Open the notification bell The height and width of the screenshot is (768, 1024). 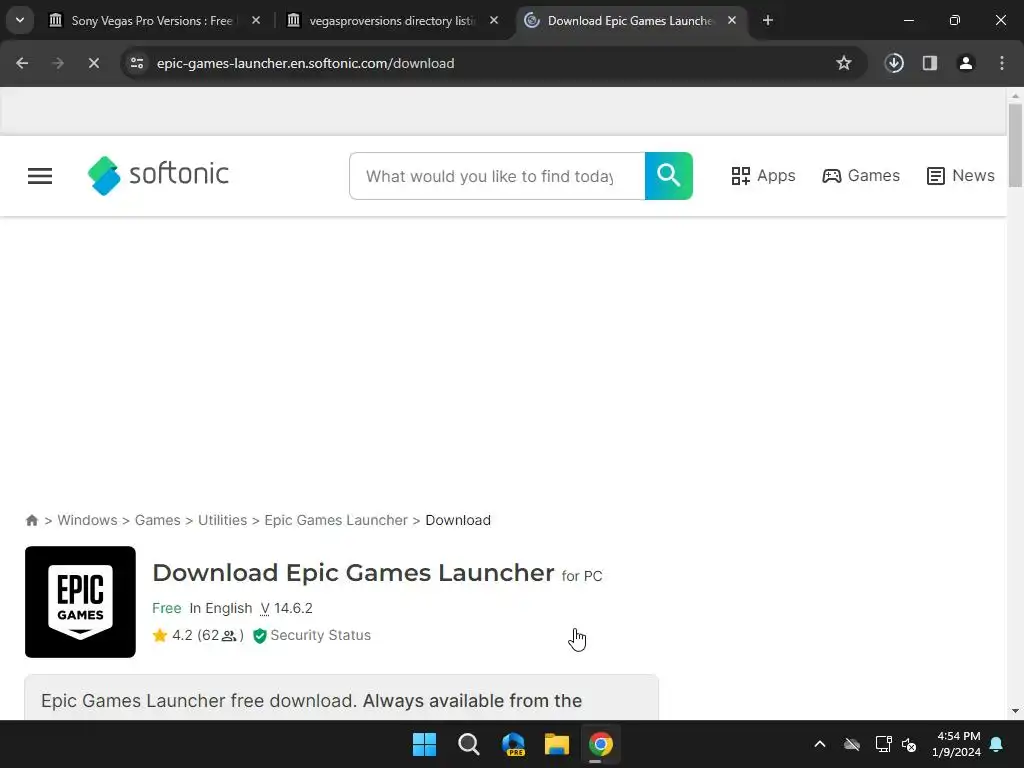point(997,744)
